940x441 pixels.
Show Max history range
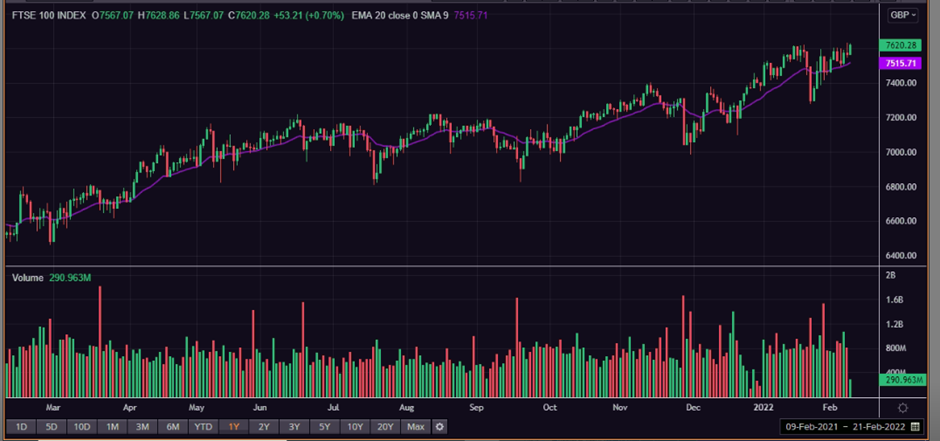pyautogui.click(x=415, y=427)
